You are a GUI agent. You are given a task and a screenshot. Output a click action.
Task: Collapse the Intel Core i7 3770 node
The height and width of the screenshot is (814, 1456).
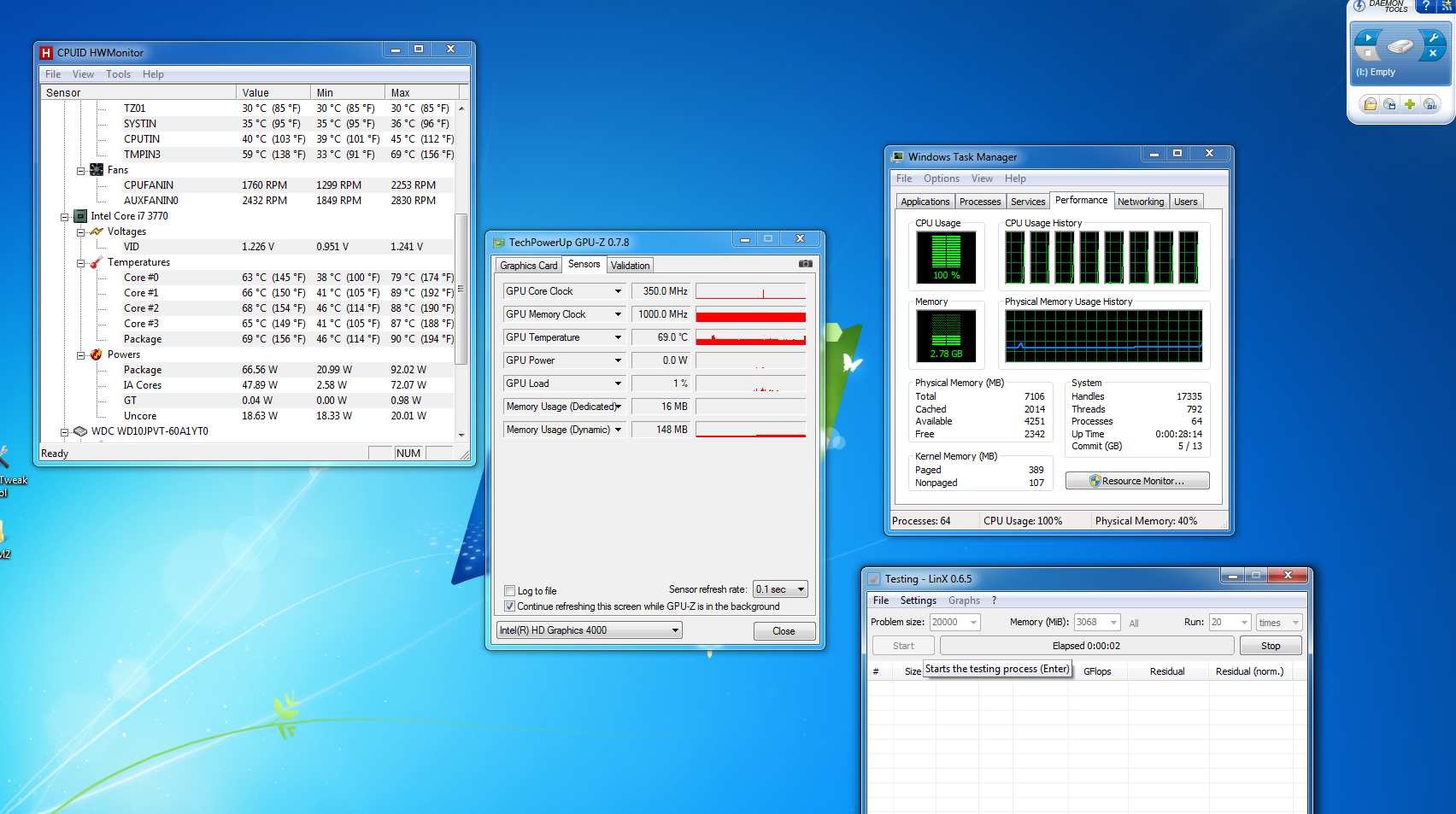point(64,217)
